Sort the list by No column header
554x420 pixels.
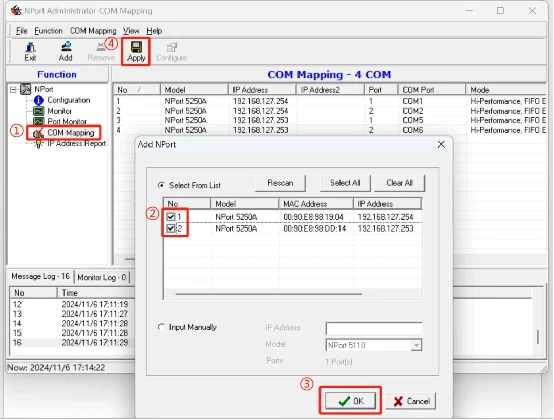[136, 90]
